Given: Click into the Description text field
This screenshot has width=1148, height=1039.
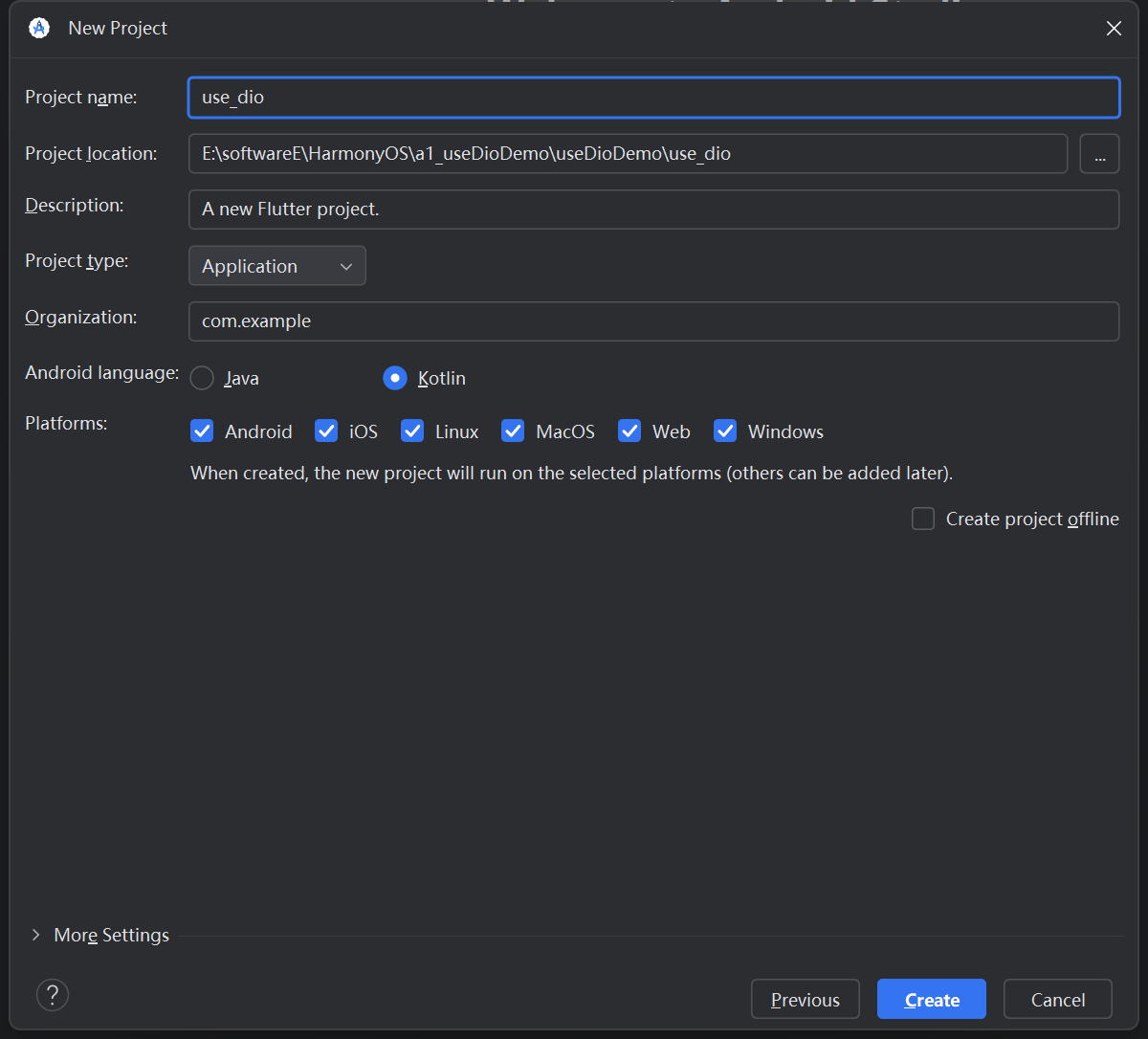Looking at the screenshot, I should pyautogui.click(x=653, y=210).
